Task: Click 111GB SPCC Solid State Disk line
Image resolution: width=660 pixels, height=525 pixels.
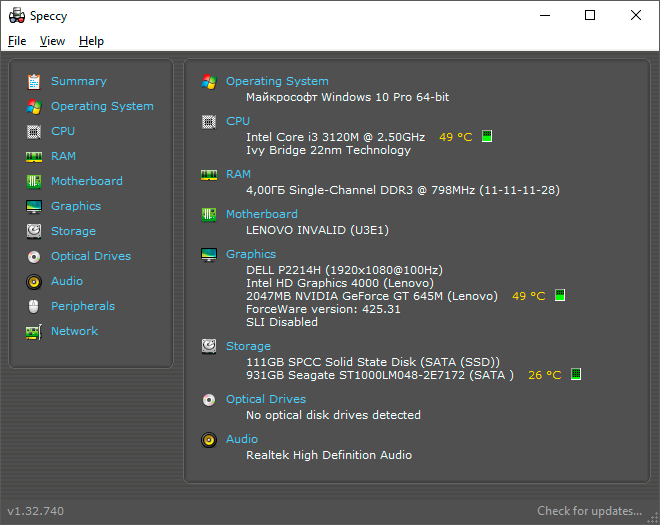Action: tap(373, 362)
